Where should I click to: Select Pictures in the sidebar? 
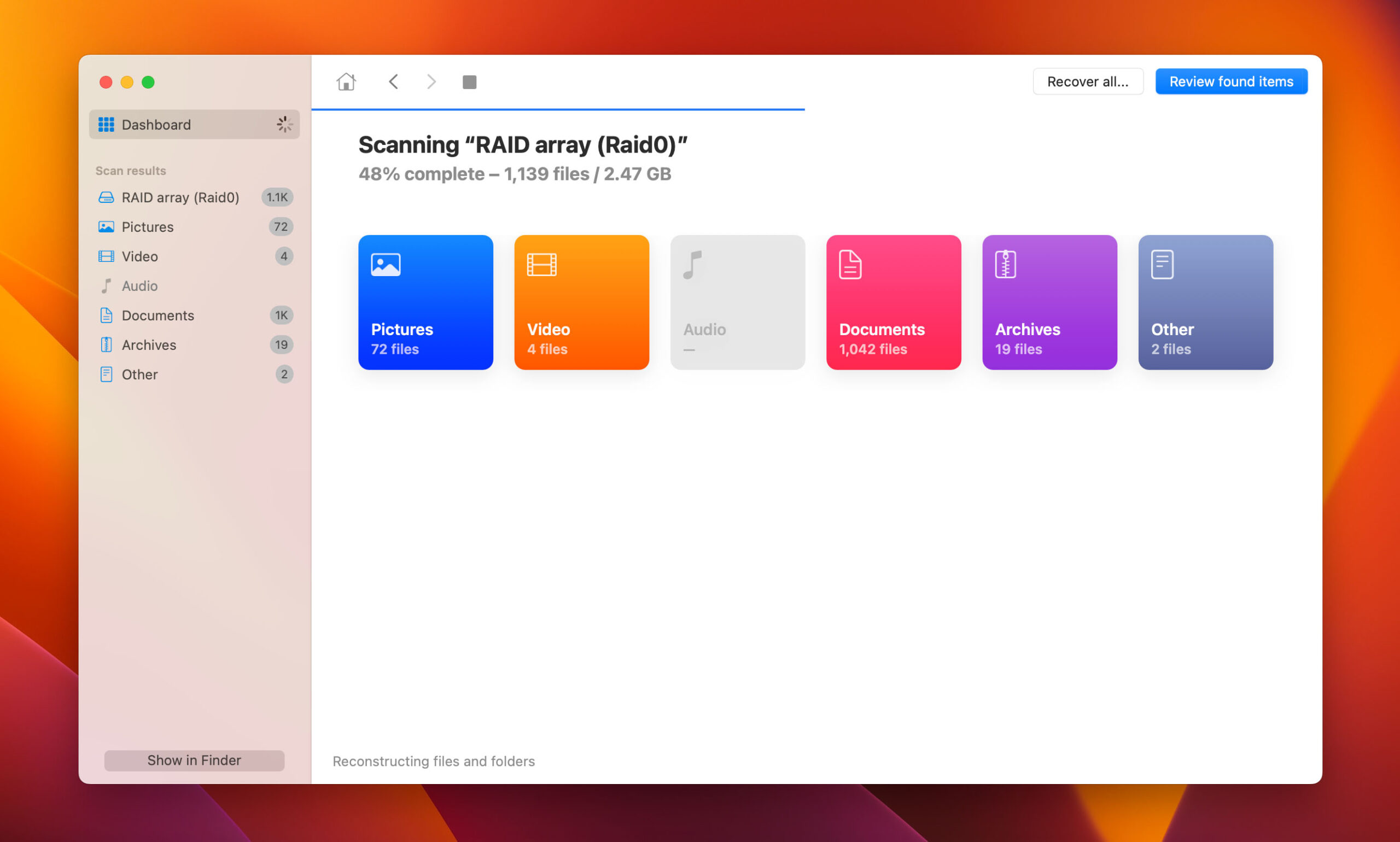point(194,226)
